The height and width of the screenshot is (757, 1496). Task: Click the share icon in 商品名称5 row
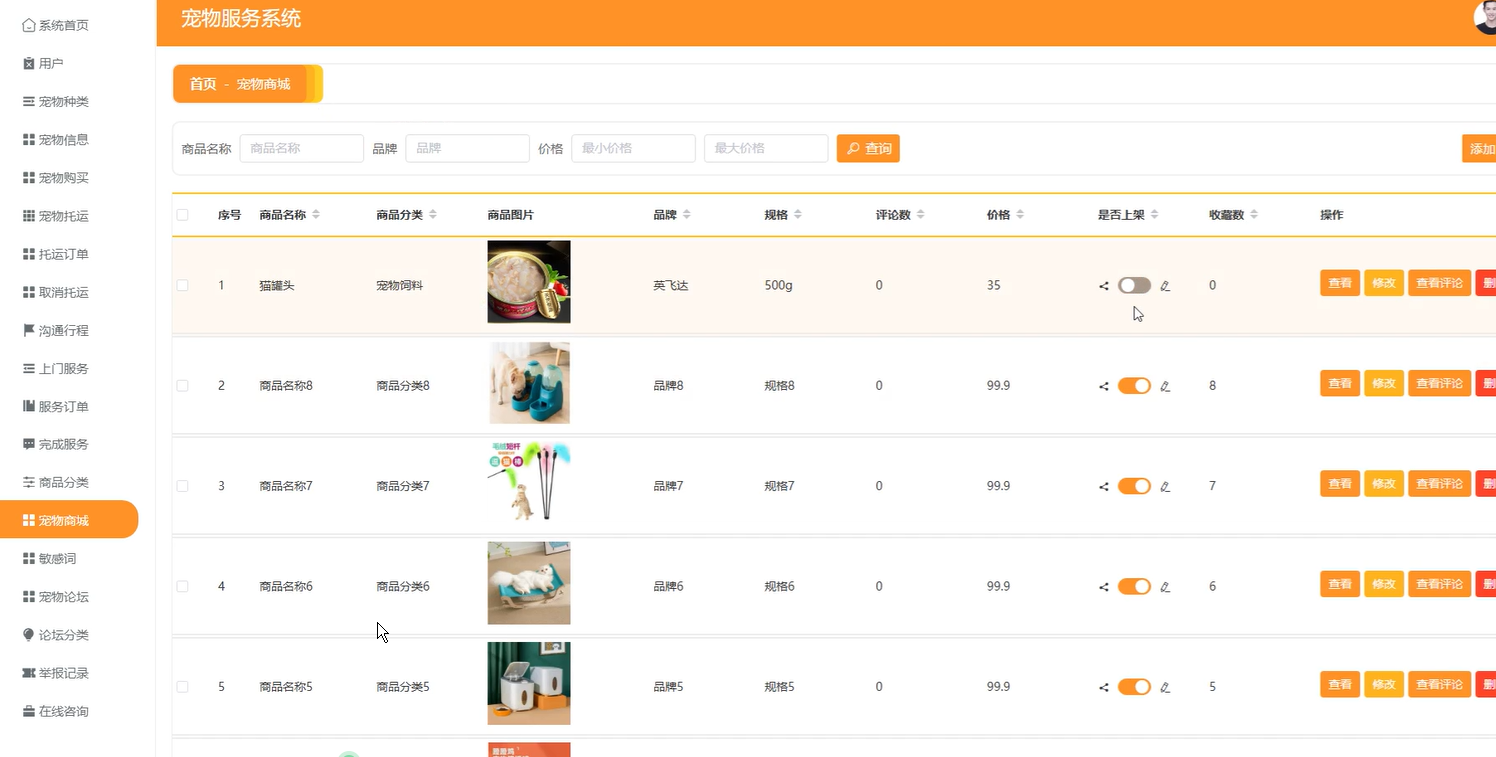[x=1104, y=687]
